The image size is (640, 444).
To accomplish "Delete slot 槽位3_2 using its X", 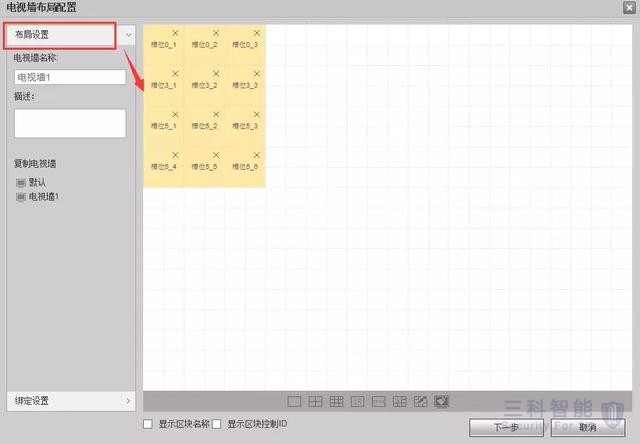I will 216,74.
